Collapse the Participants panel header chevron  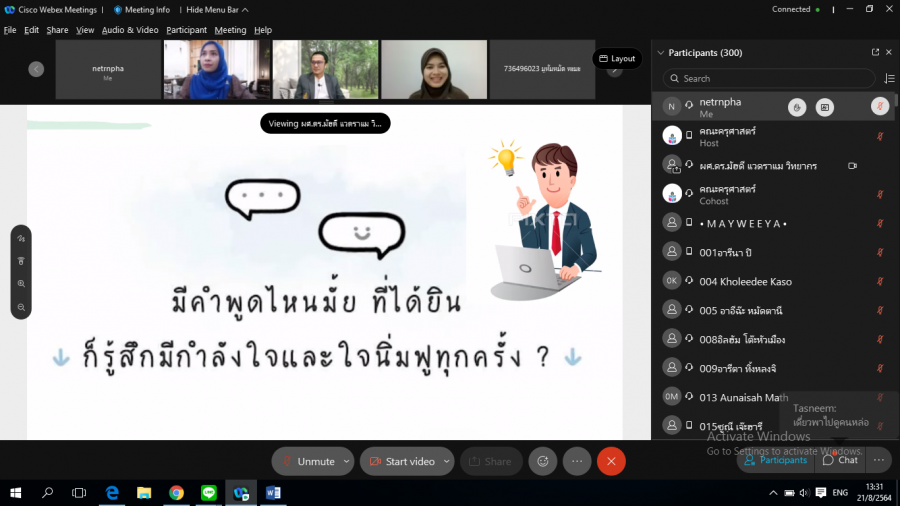tap(660, 53)
